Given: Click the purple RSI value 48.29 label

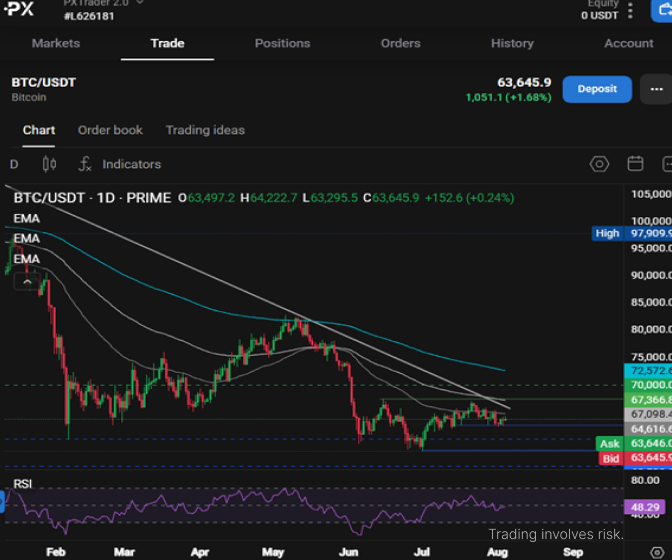Looking at the screenshot, I should pyautogui.click(x=645, y=508).
